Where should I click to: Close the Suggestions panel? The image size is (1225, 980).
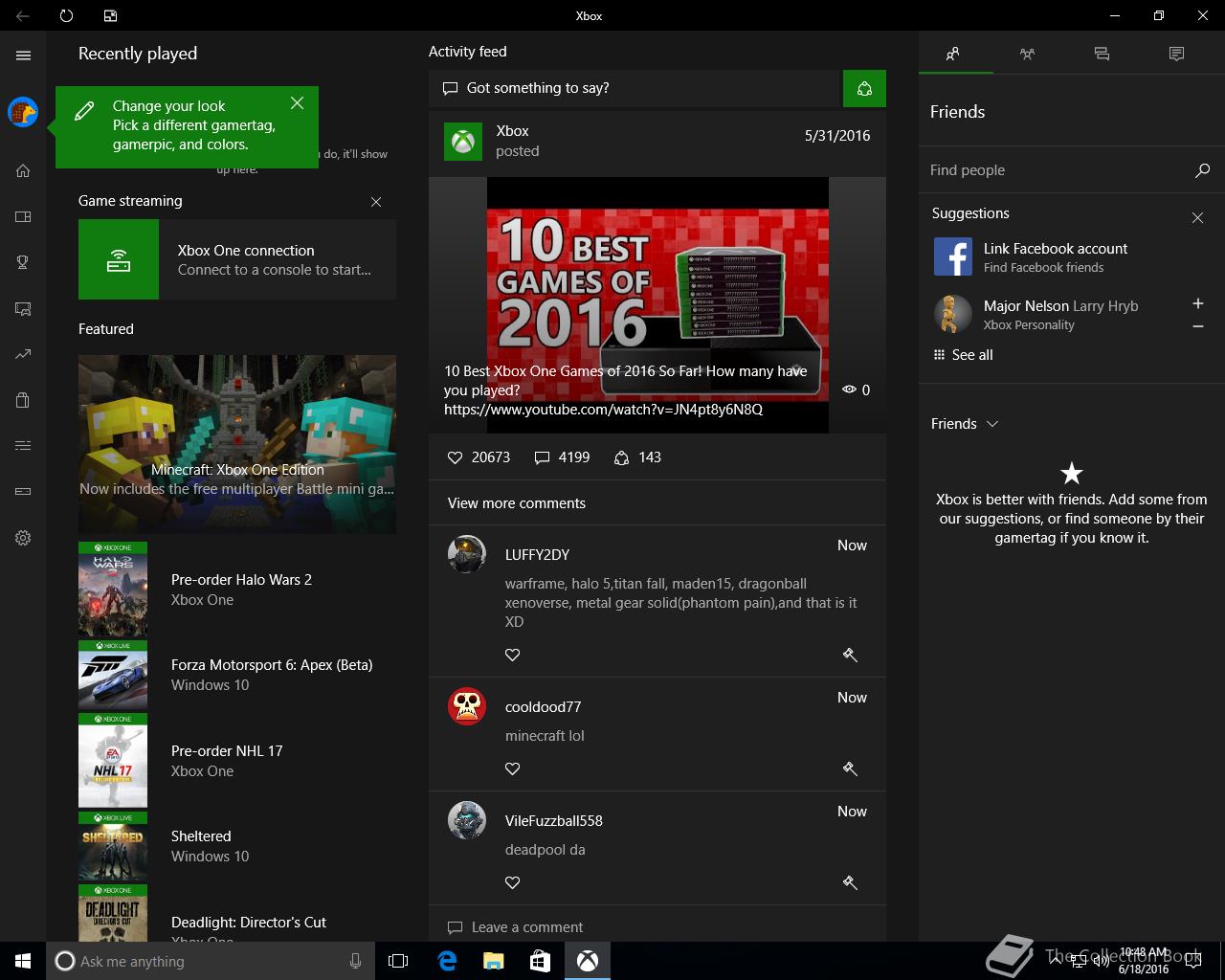tap(1197, 218)
